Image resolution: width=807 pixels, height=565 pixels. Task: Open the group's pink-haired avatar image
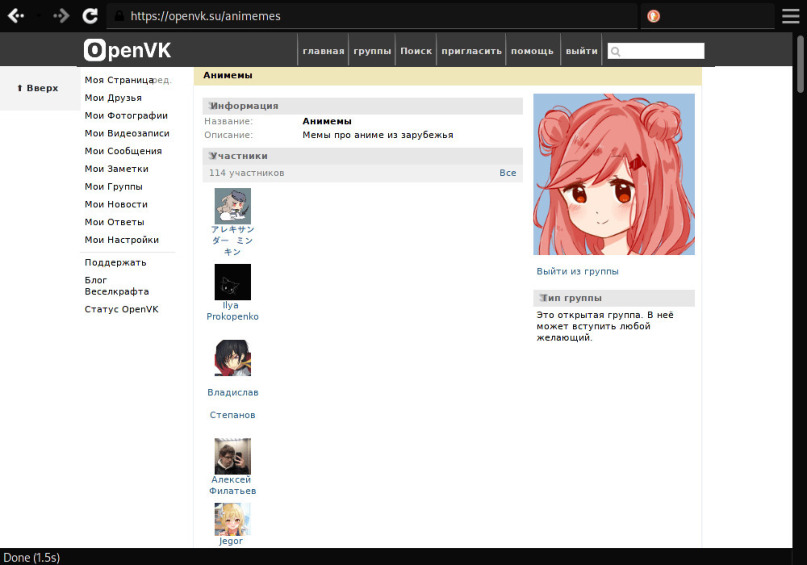(x=614, y=174)
